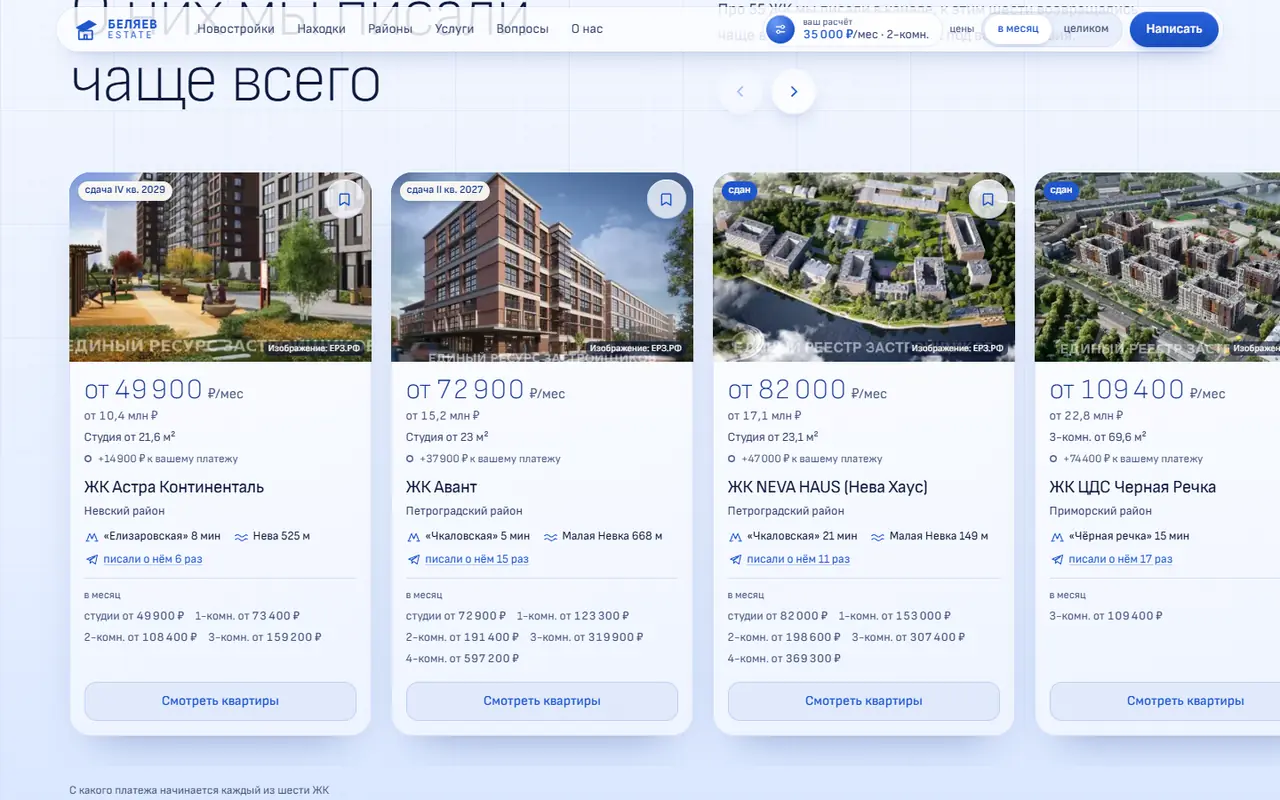Click Смотреть квартиры for ЖК ЦДС Черная Речка

pos(1165,701)
